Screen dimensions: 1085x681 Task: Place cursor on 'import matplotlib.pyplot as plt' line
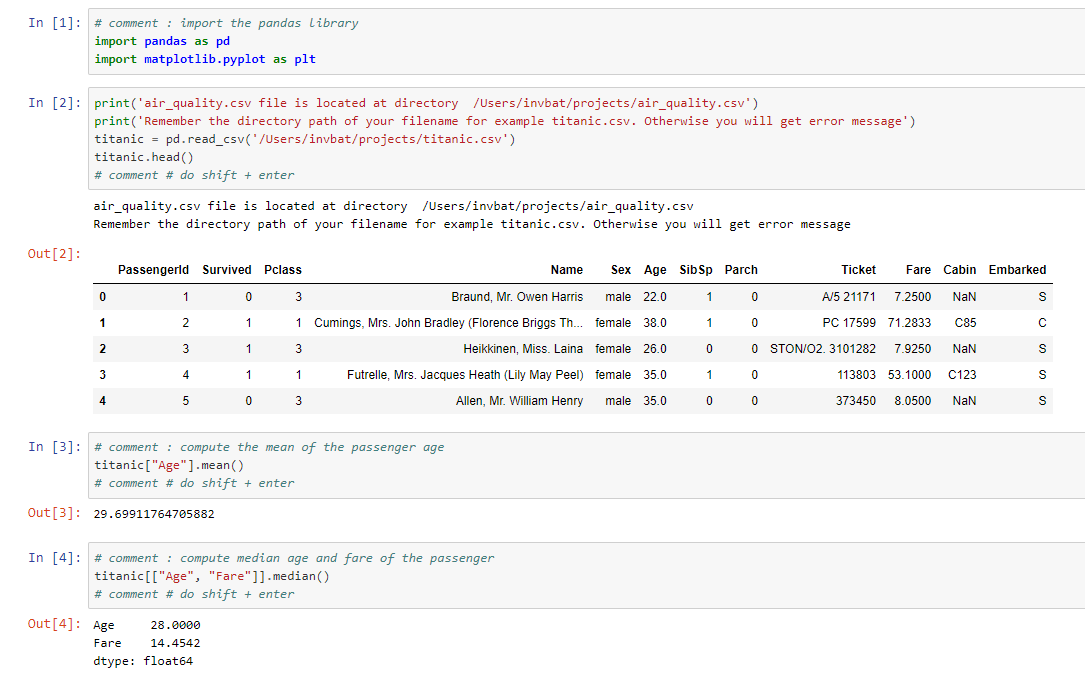pos(205,59)
